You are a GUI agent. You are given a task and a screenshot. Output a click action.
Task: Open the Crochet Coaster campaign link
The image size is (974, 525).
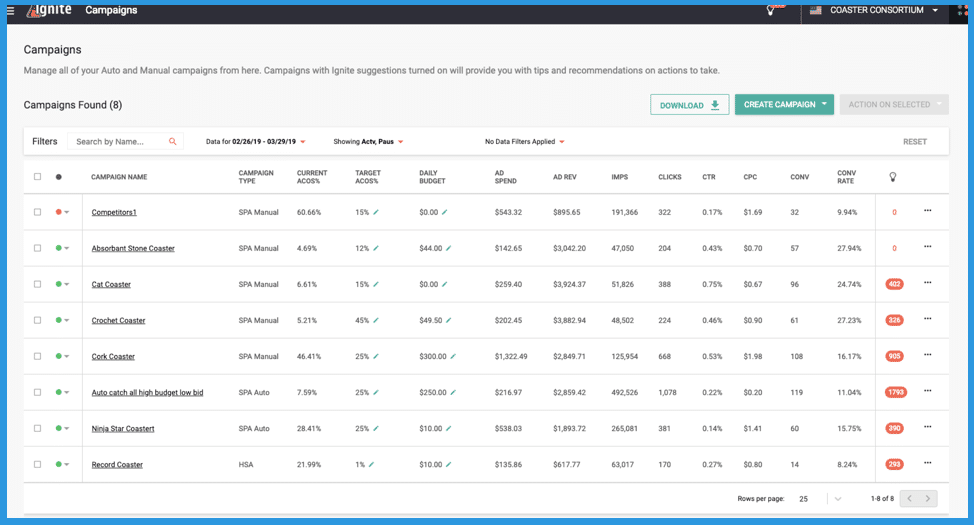(118, 321)
